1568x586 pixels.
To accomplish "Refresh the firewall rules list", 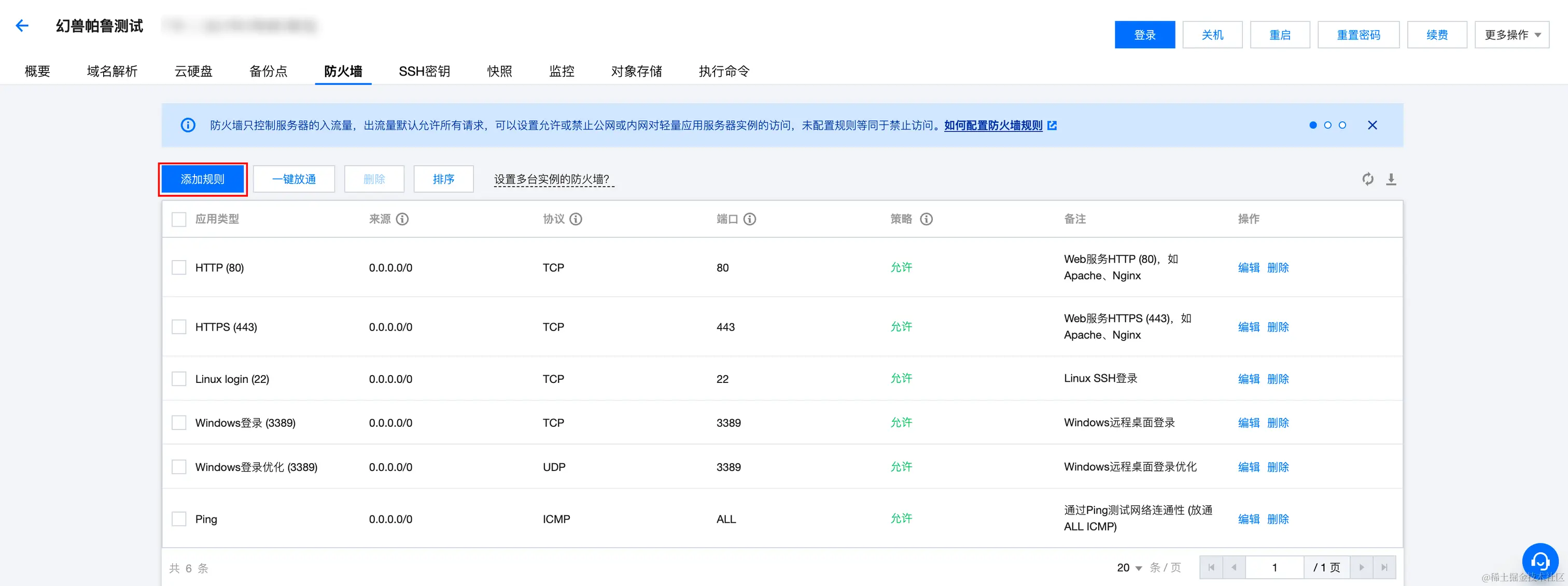I will [1367, 179].
